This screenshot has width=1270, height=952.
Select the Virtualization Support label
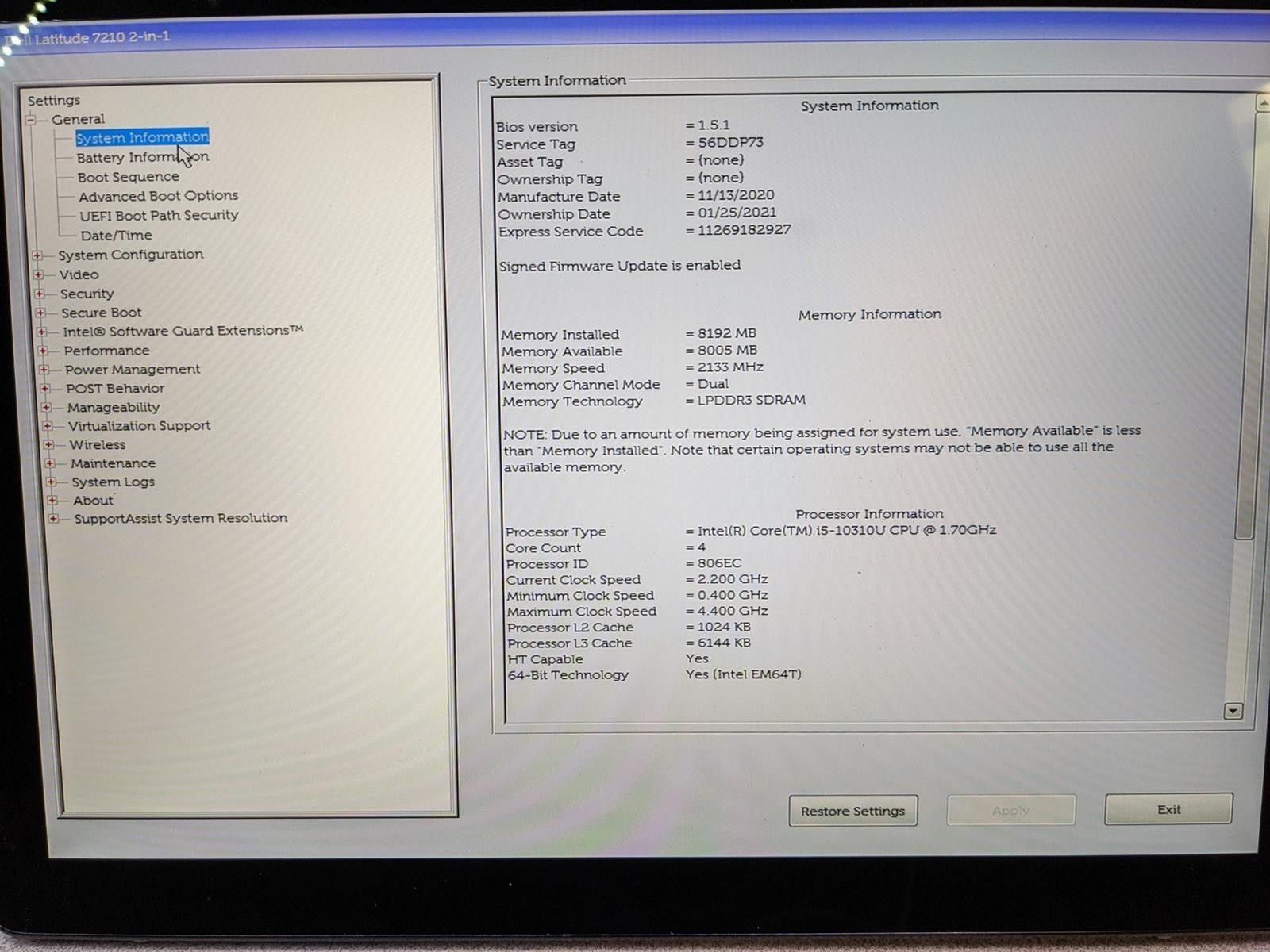point(140,426)
